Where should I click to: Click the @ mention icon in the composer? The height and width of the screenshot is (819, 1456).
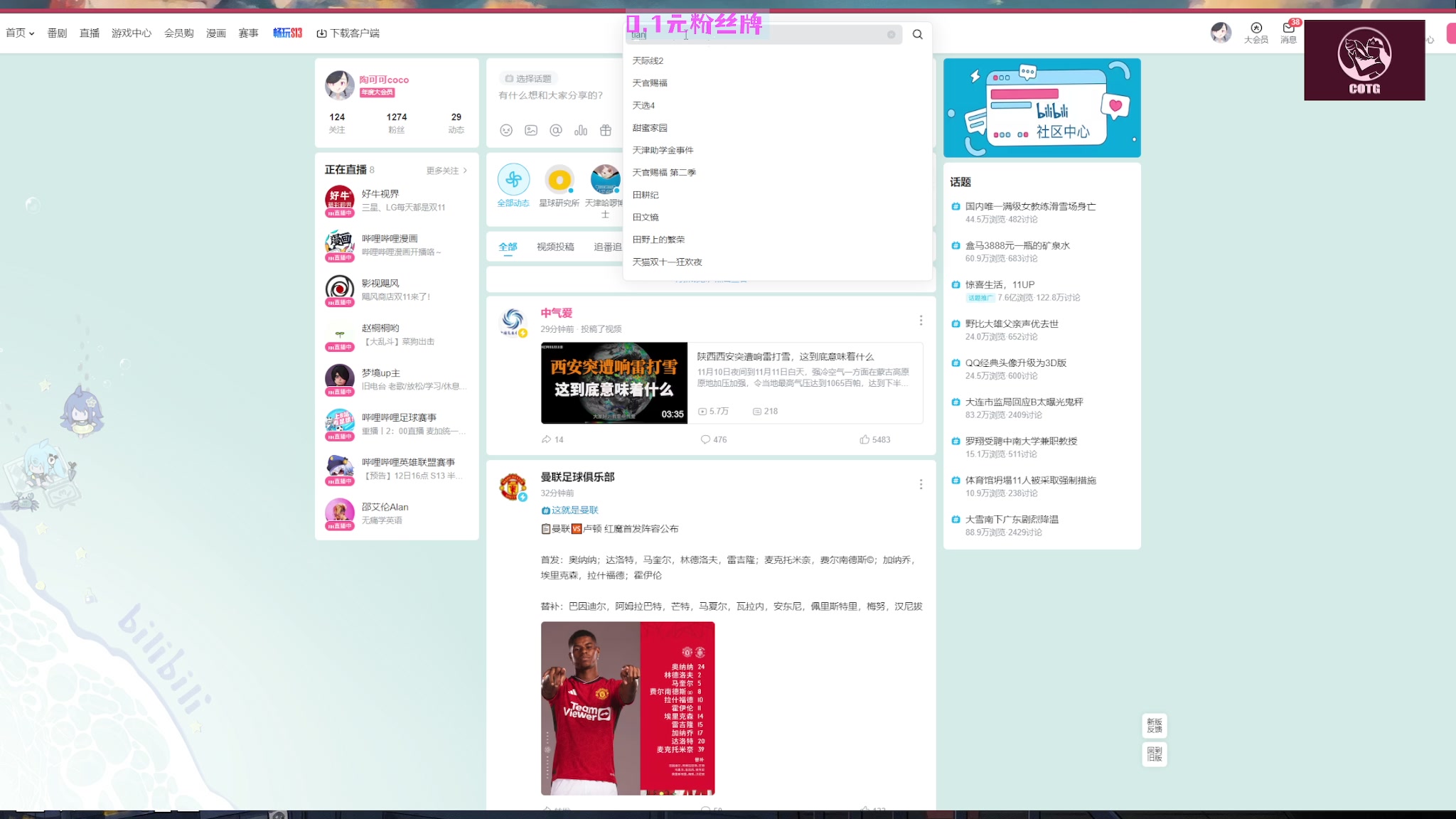[556, 131]
